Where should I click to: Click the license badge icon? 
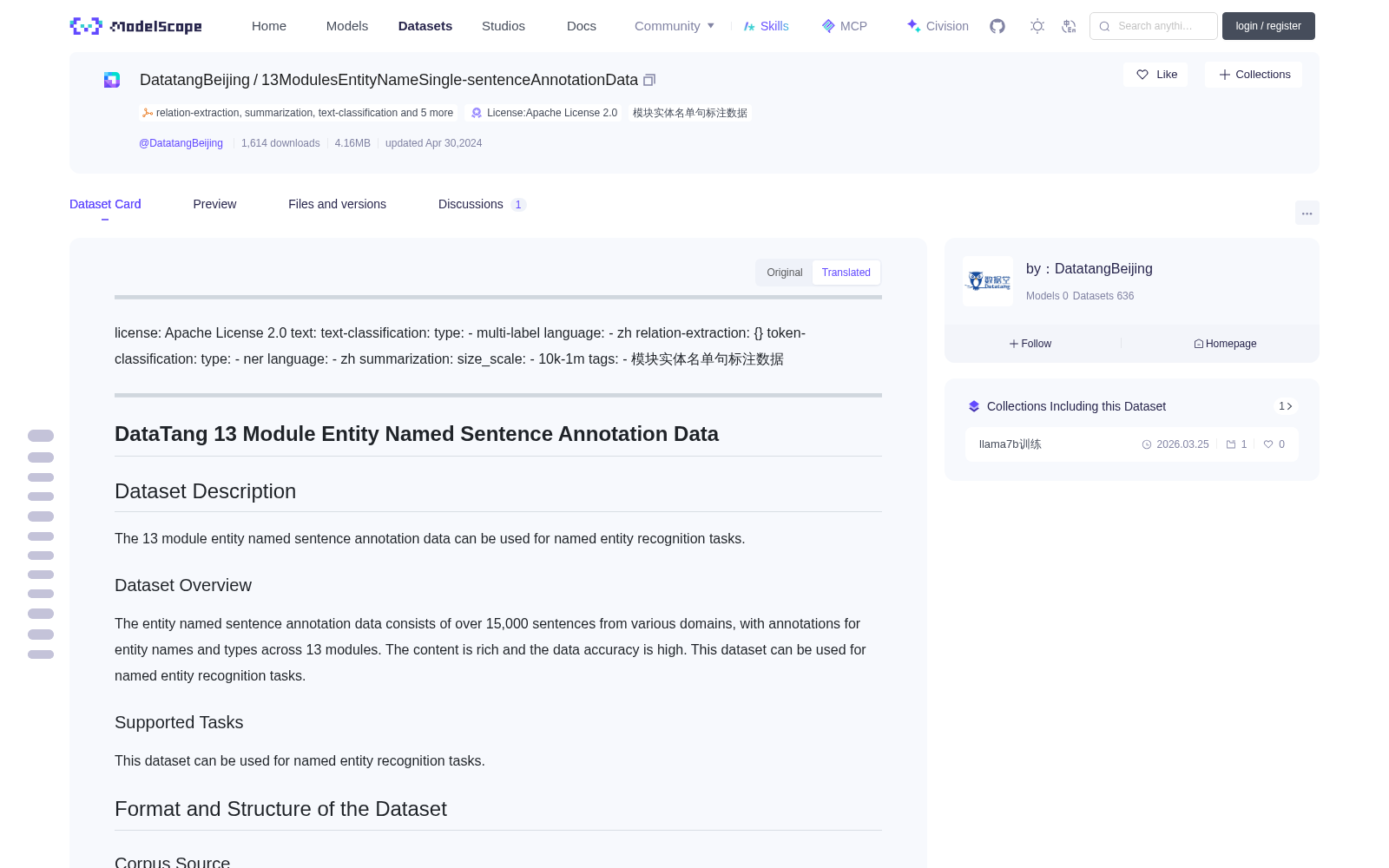pyautogui.click(x=477, y=113)
